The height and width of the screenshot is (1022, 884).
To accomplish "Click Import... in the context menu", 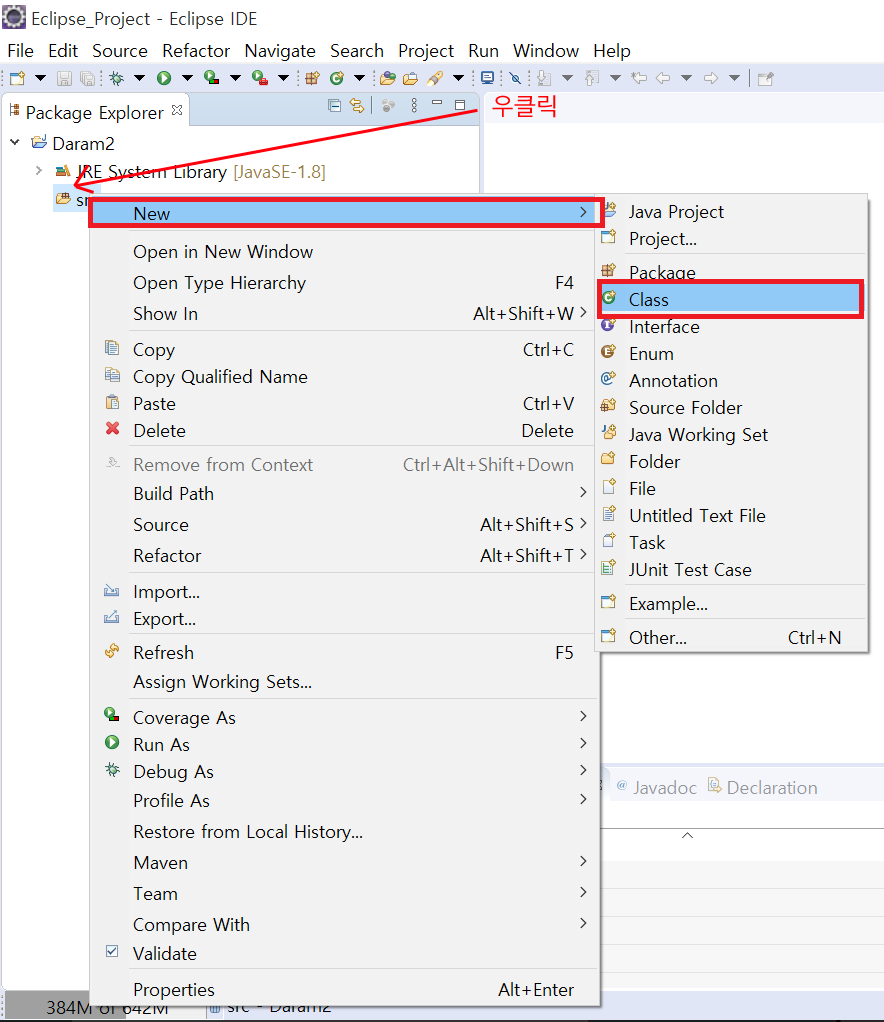I will pyautogui.click(x=344, y=592).
